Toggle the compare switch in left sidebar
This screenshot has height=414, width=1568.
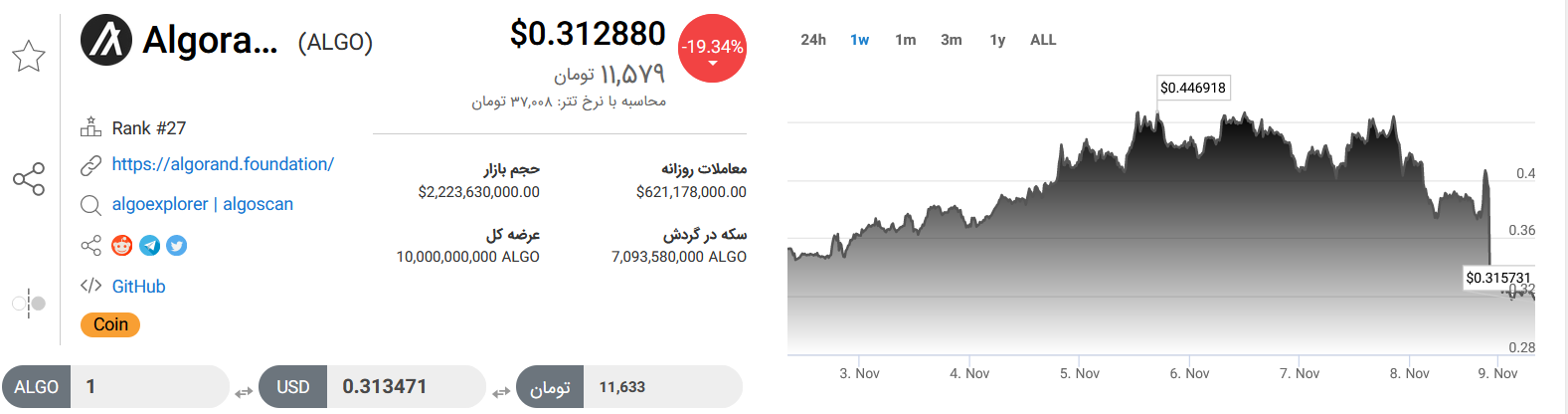pos(29,303)
